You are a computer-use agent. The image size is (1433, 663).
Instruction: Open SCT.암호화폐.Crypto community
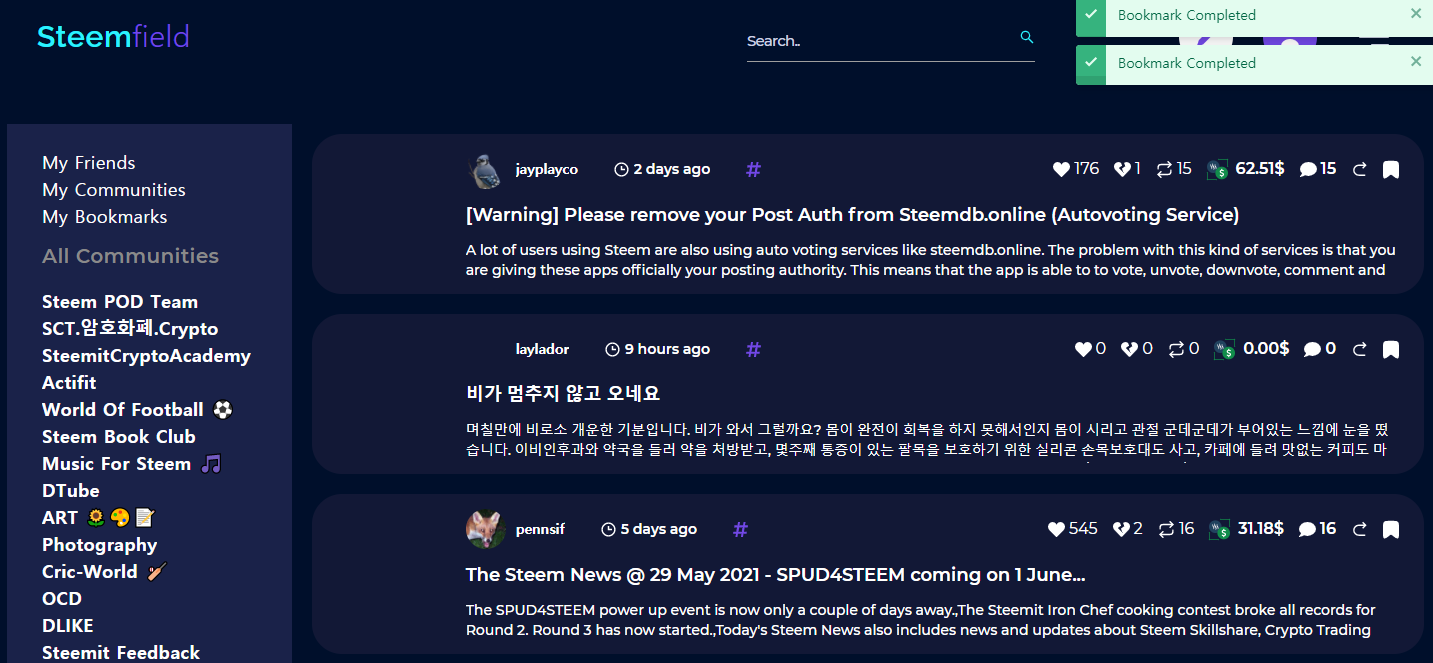[130, 329]
